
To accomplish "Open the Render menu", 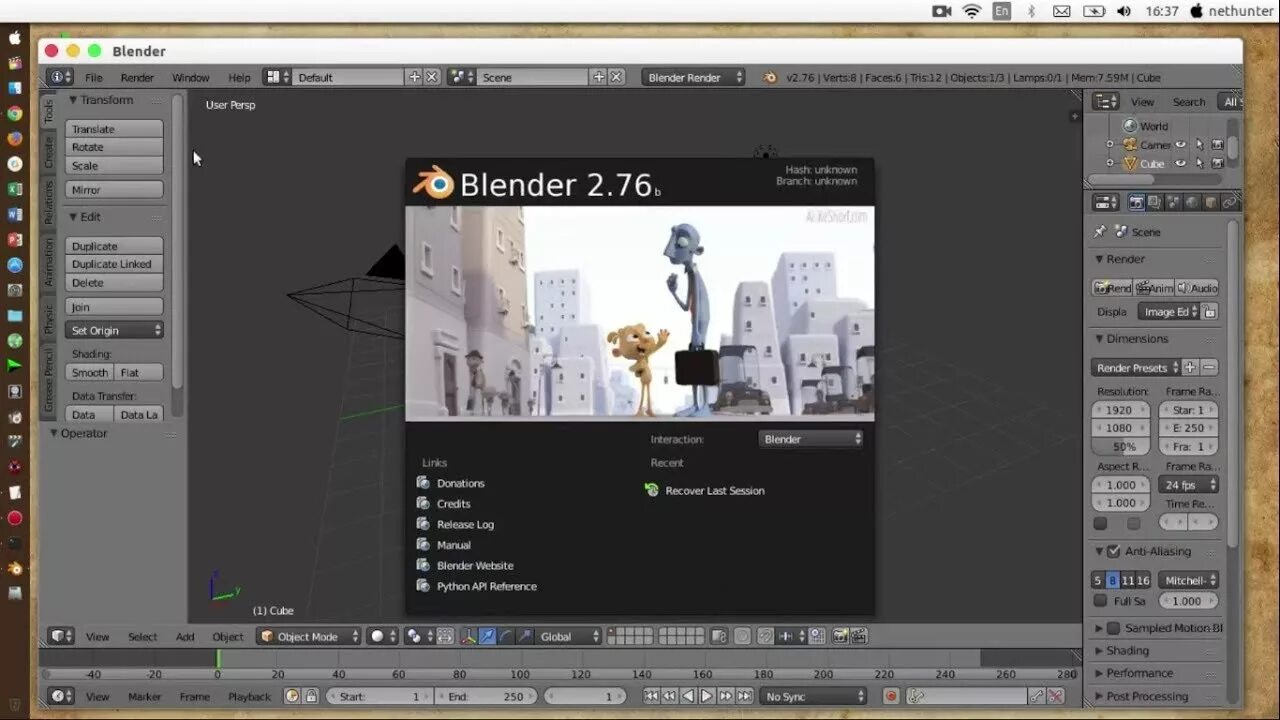I will [x=137, y=77].
